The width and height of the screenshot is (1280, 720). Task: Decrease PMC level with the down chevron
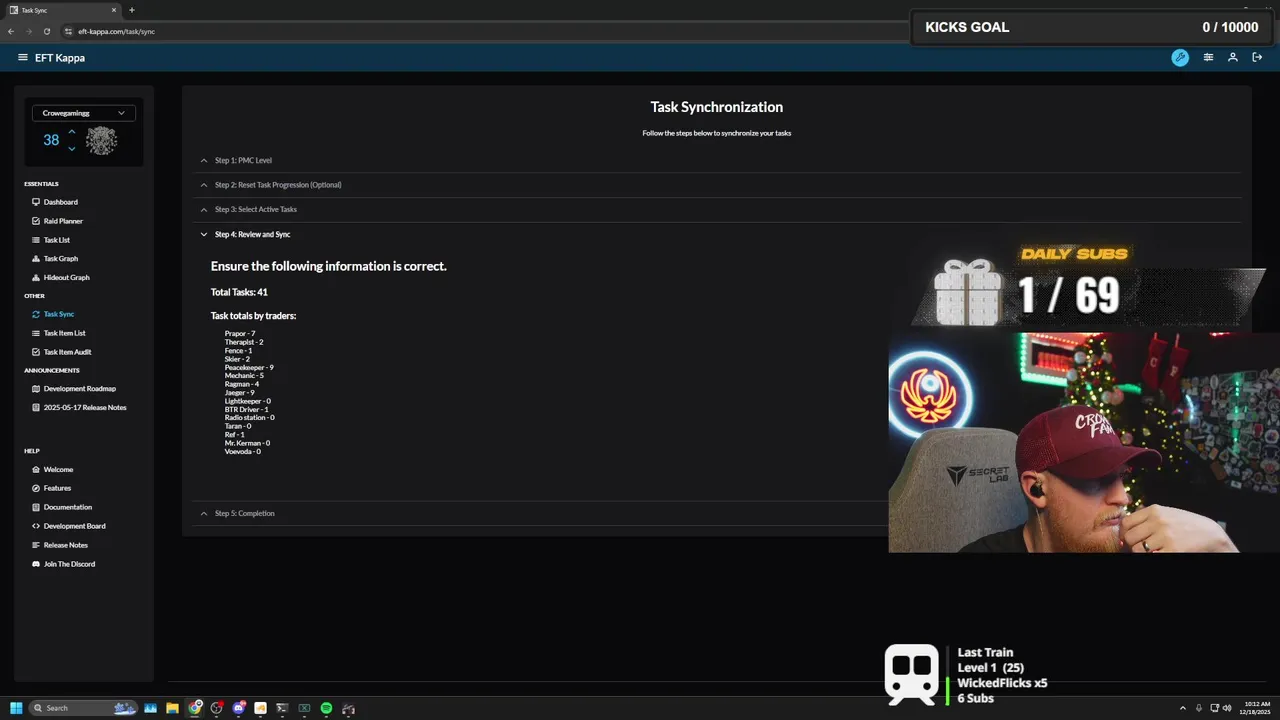(x=72, y=149)
